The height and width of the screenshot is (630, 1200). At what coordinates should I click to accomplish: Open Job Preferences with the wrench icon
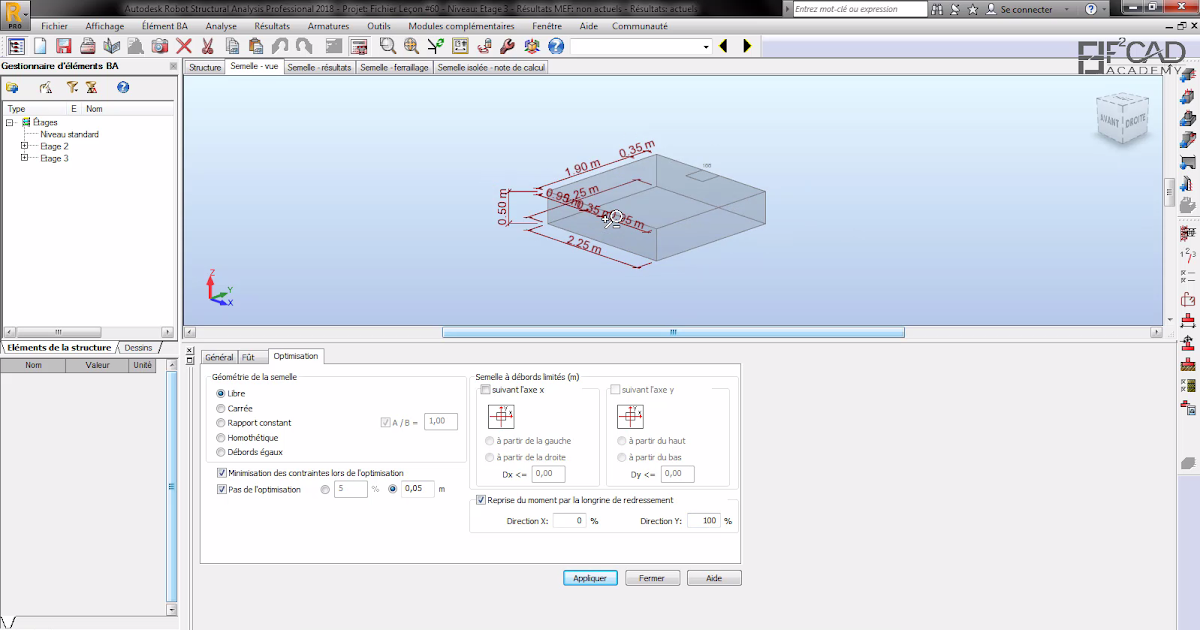pyautogui.click(x=507, y=45)
